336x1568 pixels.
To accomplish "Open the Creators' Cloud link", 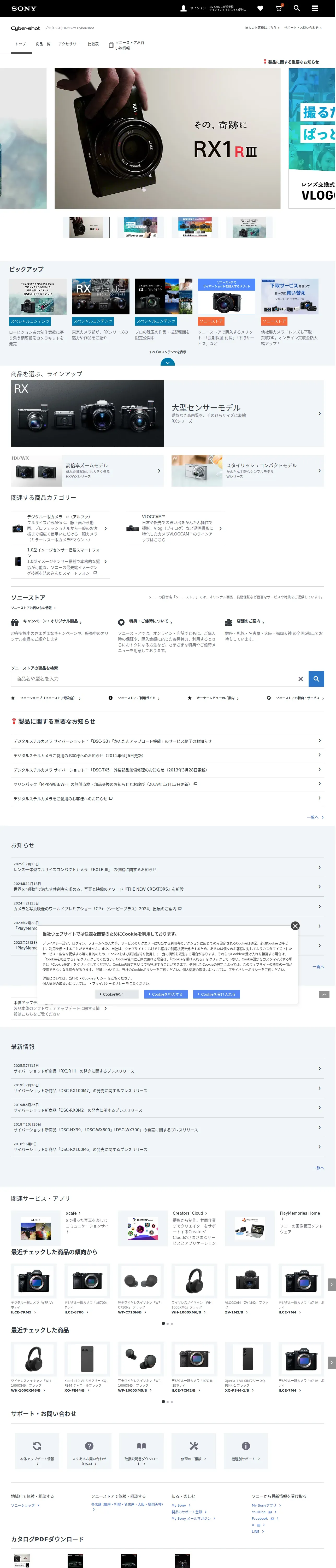I will coord(190,1213).
